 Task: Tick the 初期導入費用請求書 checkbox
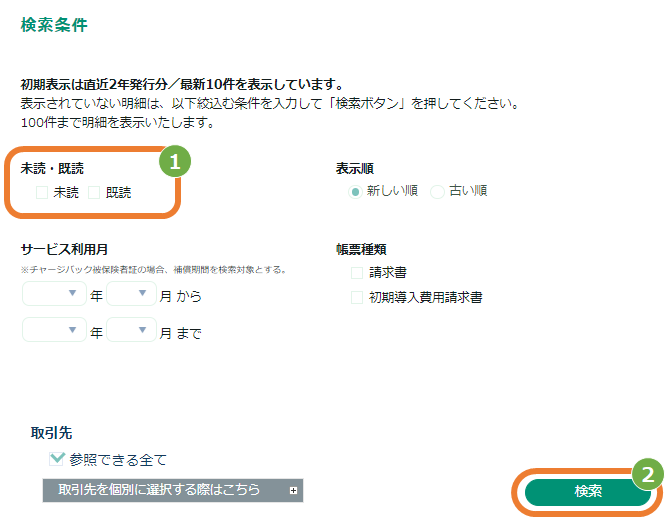coord(357,297)
